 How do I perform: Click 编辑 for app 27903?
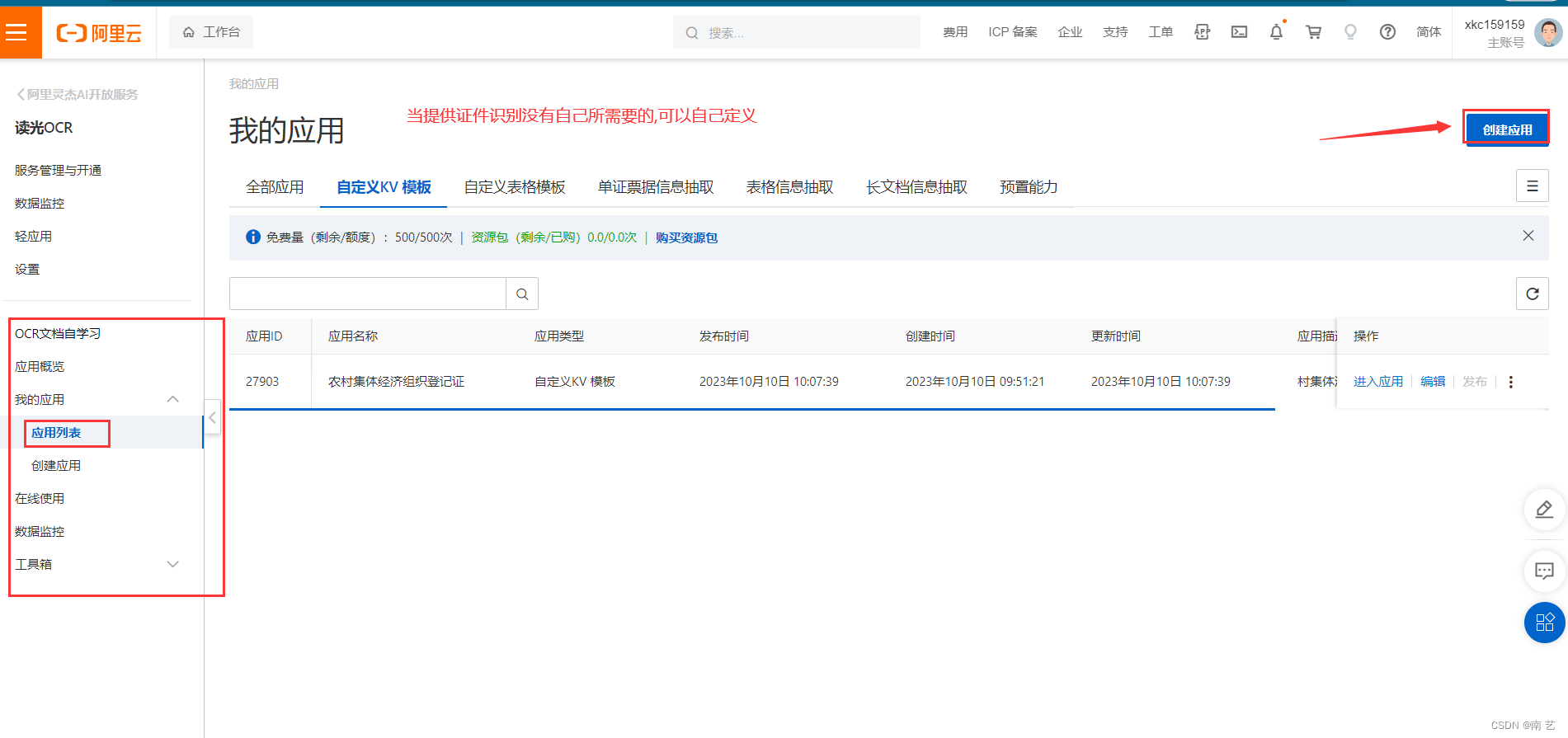click(1433, 382)
